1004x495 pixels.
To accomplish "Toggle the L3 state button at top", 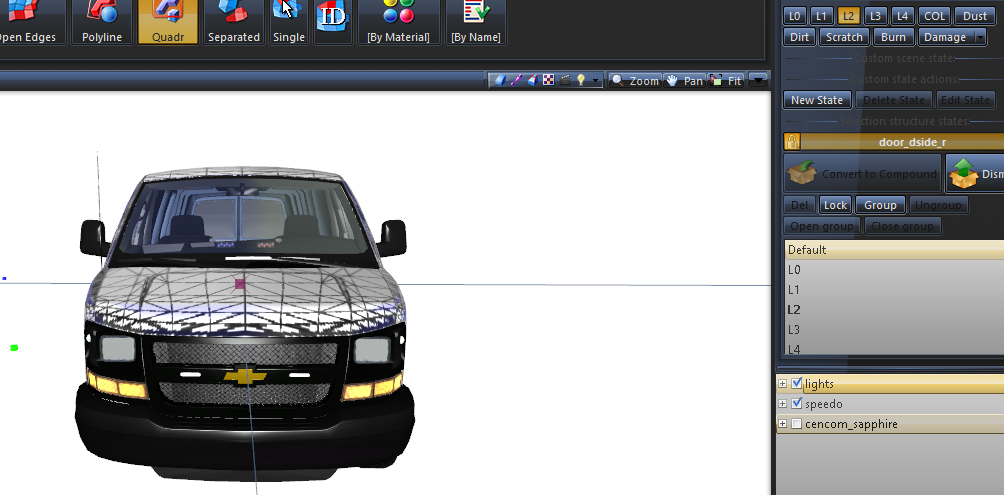I will coord(875,16).
